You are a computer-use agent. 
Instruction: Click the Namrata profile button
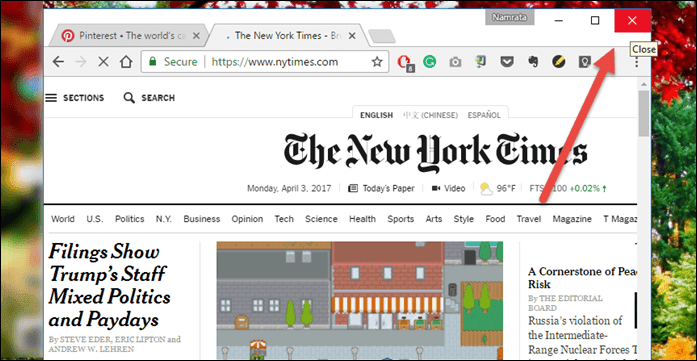[510, 17]
